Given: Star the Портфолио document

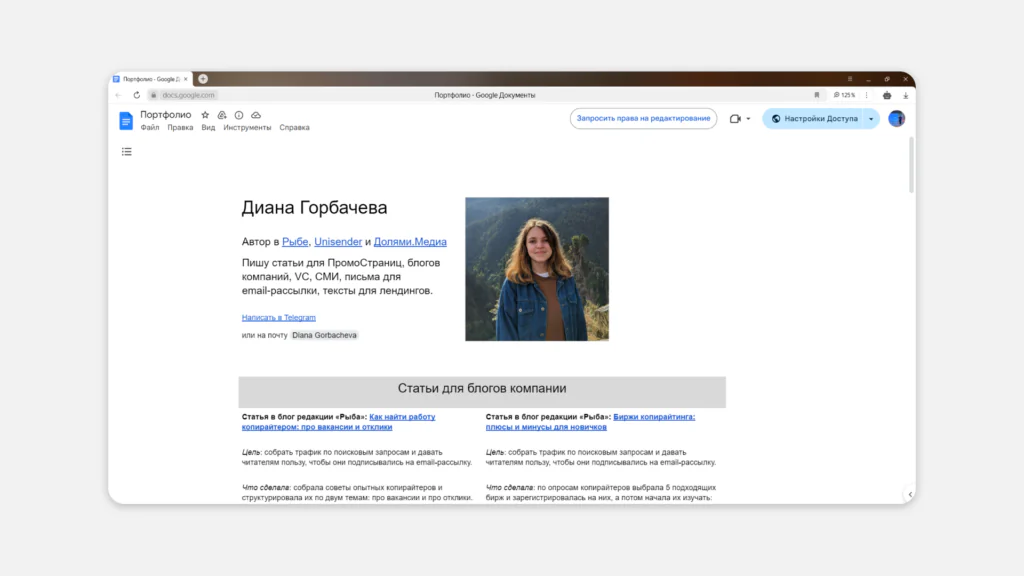Looking at the screenshot, I should [206, 115].
